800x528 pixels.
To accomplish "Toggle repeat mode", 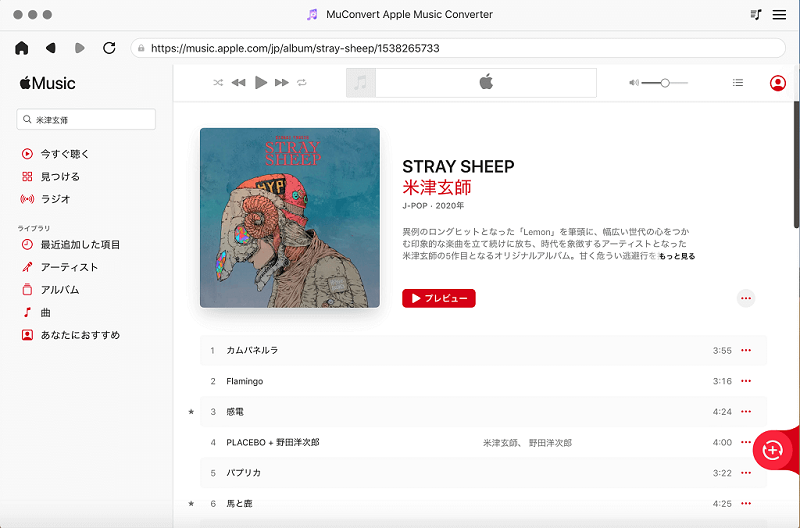I will (x=302, y=83).
